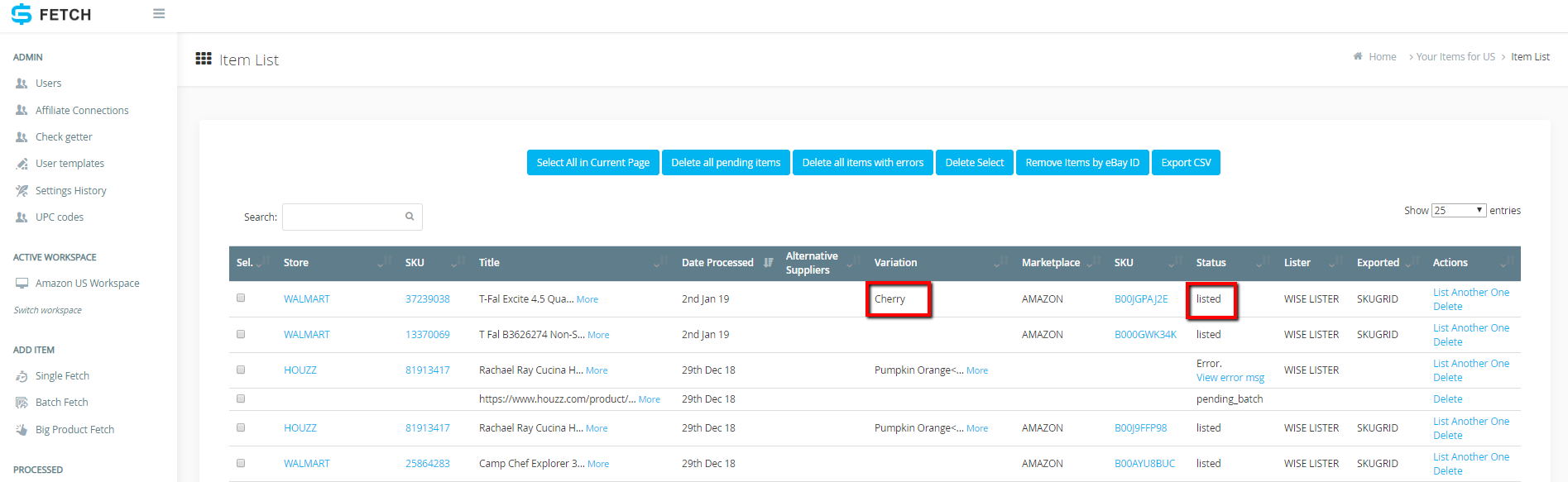
Task: Open Amazon SKU link B00JGPAJ2E
Action: [1141, 299]
